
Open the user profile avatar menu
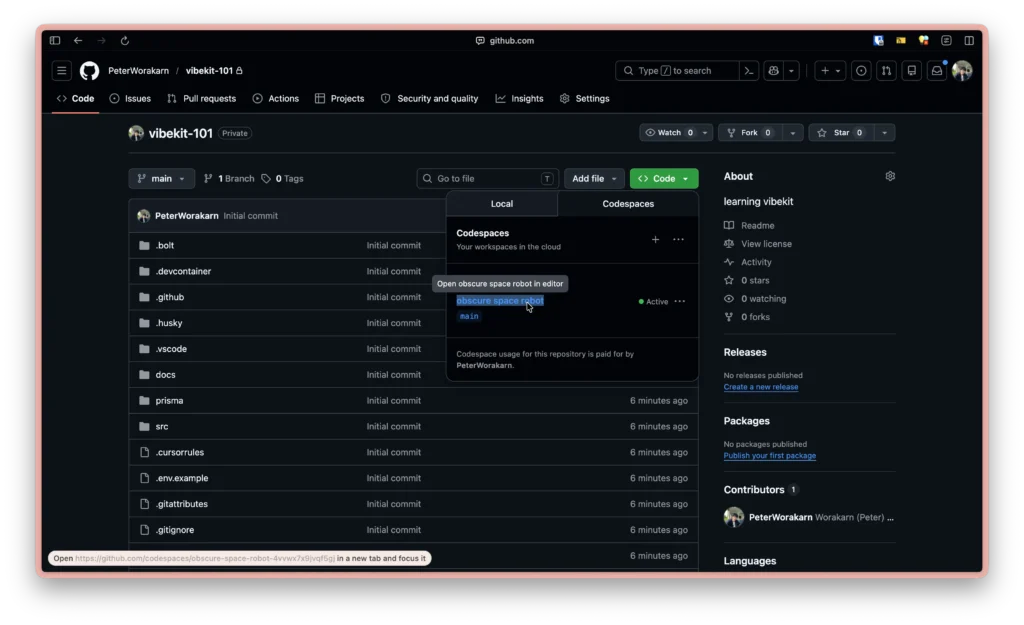(x=962, y=71)
